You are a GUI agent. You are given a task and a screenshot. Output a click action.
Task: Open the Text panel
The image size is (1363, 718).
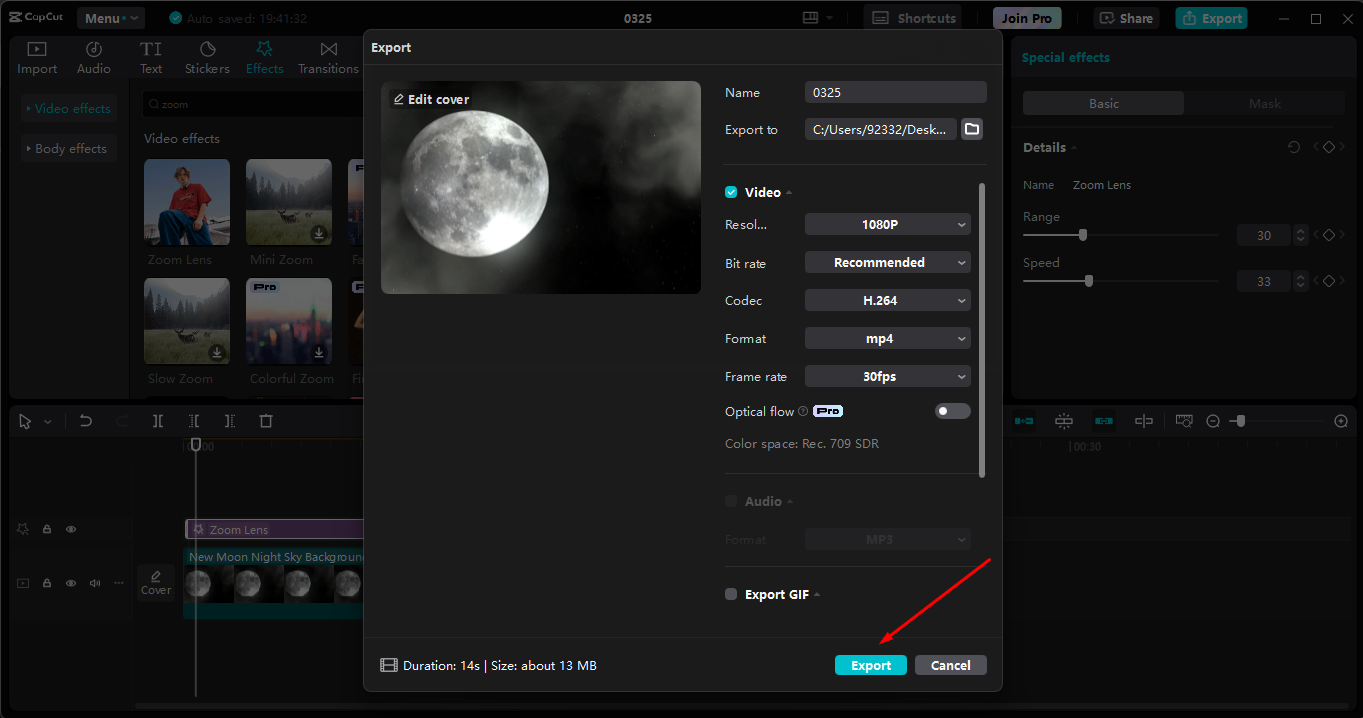[150, 57]
